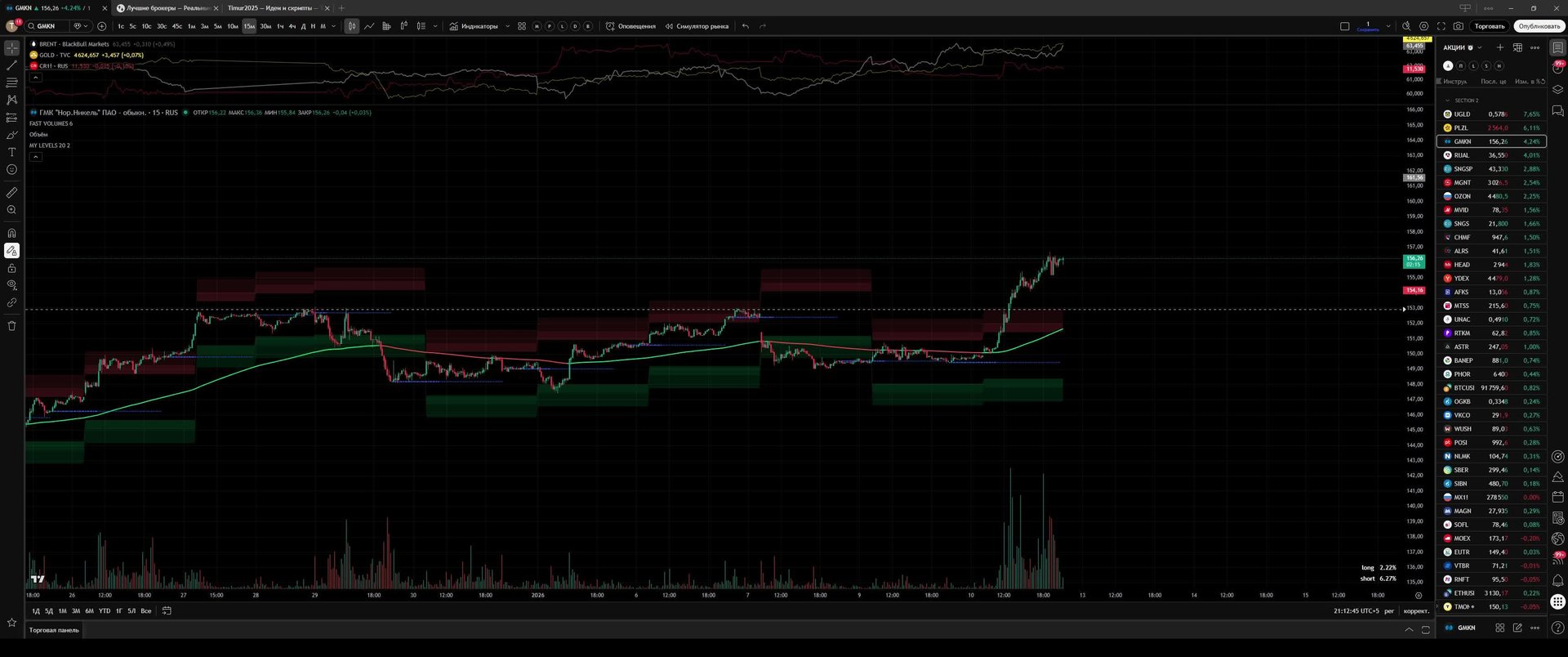The image size is (1568, 657).
Task: Click the Опубликовать button
Action: point(1539,26)
